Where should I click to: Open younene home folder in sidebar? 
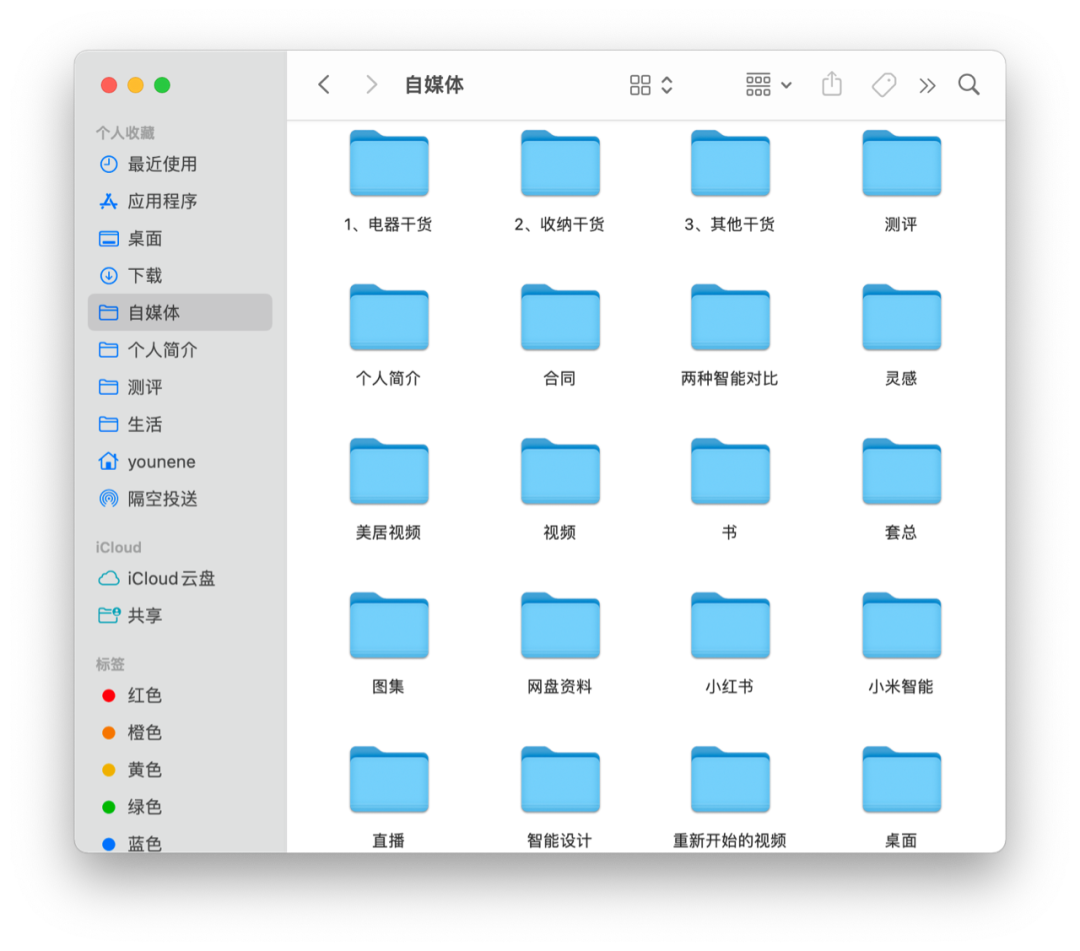[180, 461]
